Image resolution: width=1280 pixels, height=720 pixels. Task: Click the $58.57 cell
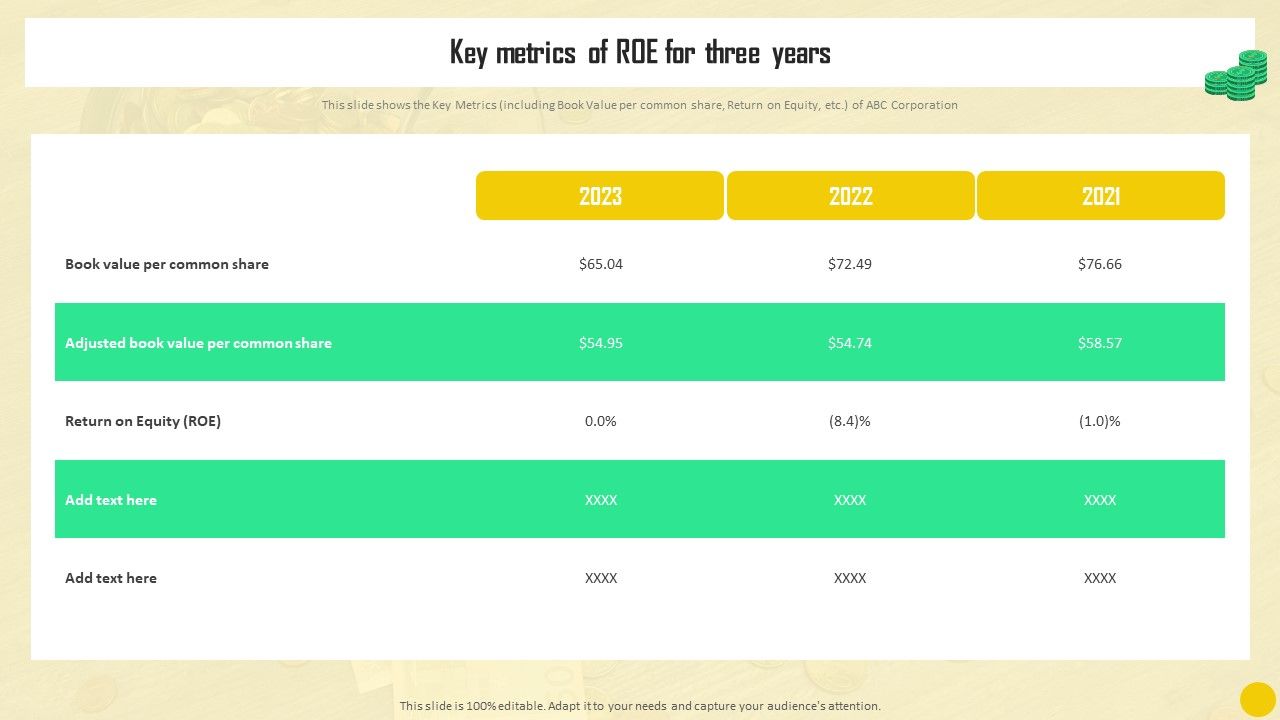[x=1100, y=343]
